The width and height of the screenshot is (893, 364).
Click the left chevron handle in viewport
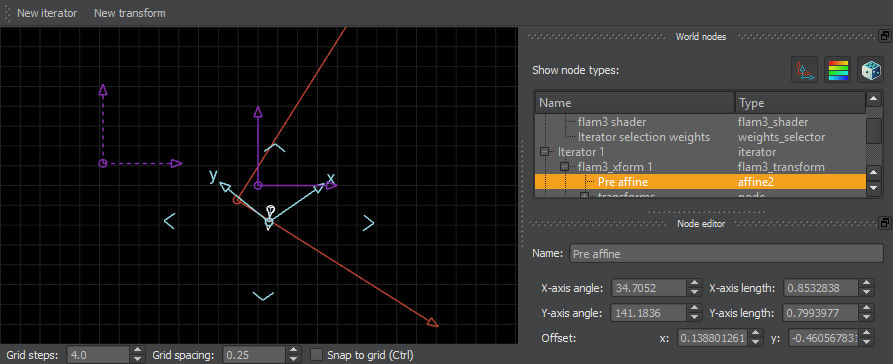pos(169,221)
